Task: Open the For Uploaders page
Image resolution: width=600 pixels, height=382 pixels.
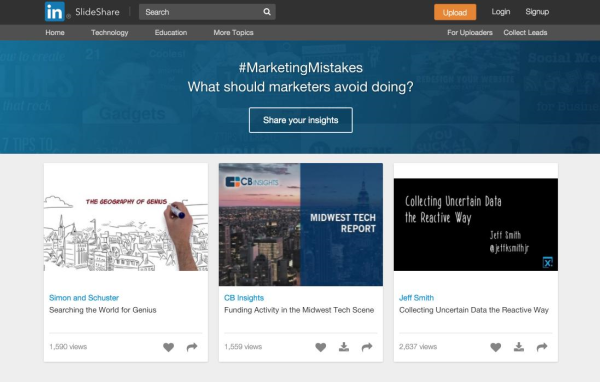Action: tap(470, 33)
